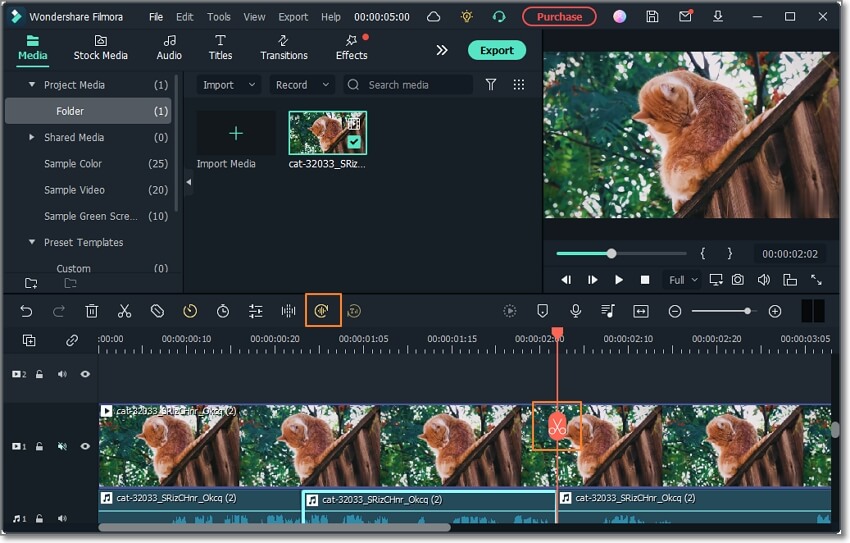Delete selected clip with trash icon
The width and height of the screenshot is (850, 543).
pyautogui.click(x=92, y=311)
